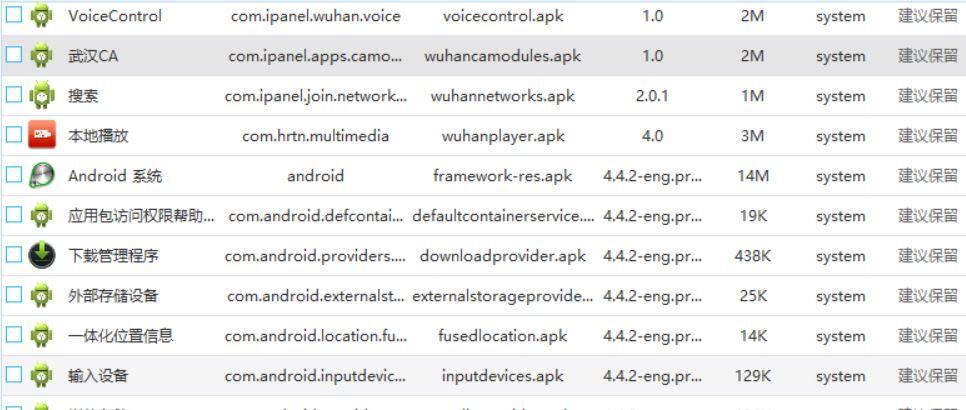Click 建议保留 label in 搜索 row
This screenshot has height=410, width=966.
pos(928,96)
